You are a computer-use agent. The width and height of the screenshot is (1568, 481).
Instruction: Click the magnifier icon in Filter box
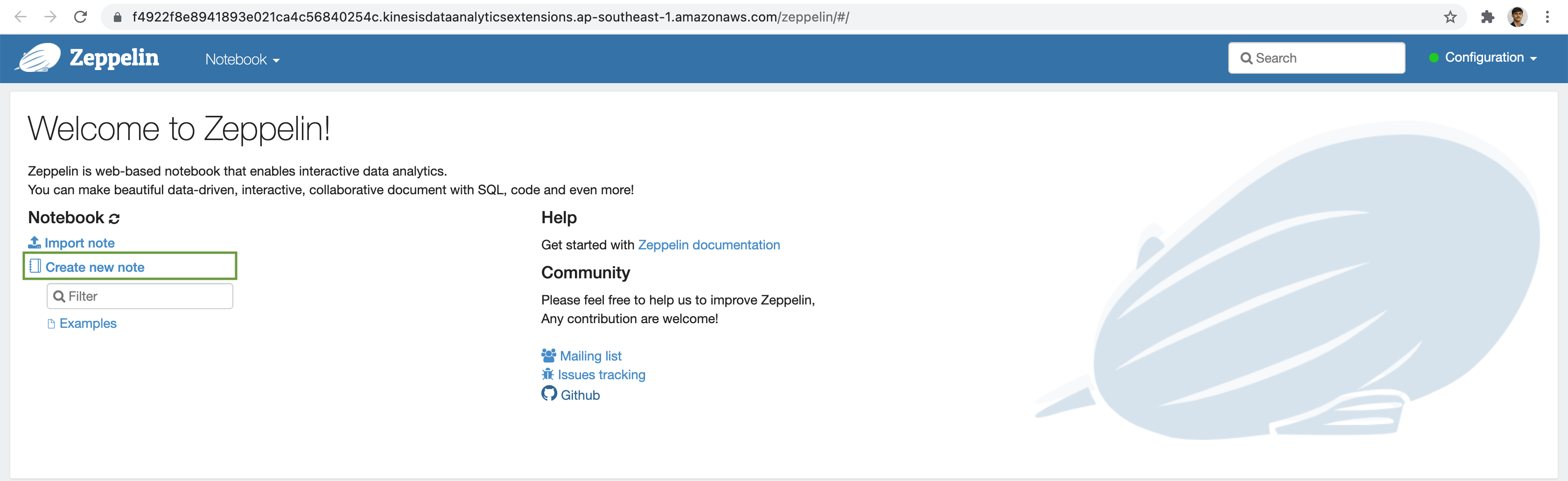coord(59,297)
